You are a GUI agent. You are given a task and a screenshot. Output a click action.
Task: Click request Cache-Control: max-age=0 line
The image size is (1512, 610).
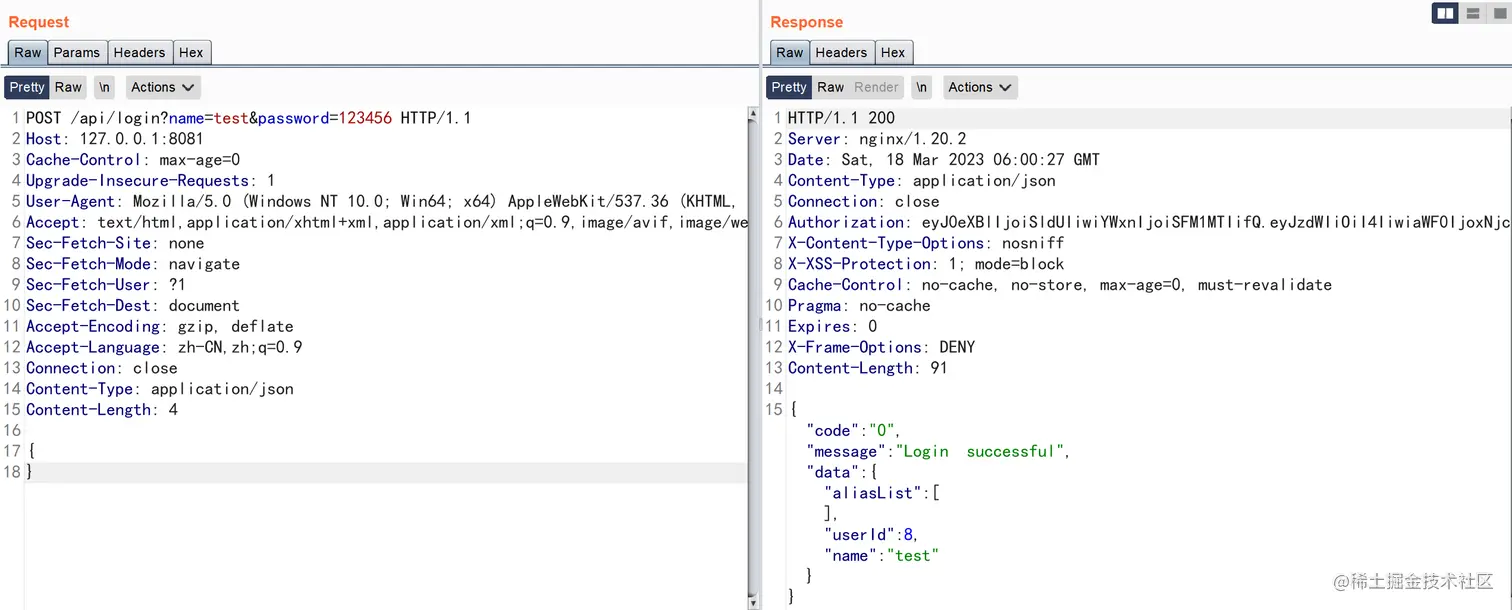coord(133,160)
